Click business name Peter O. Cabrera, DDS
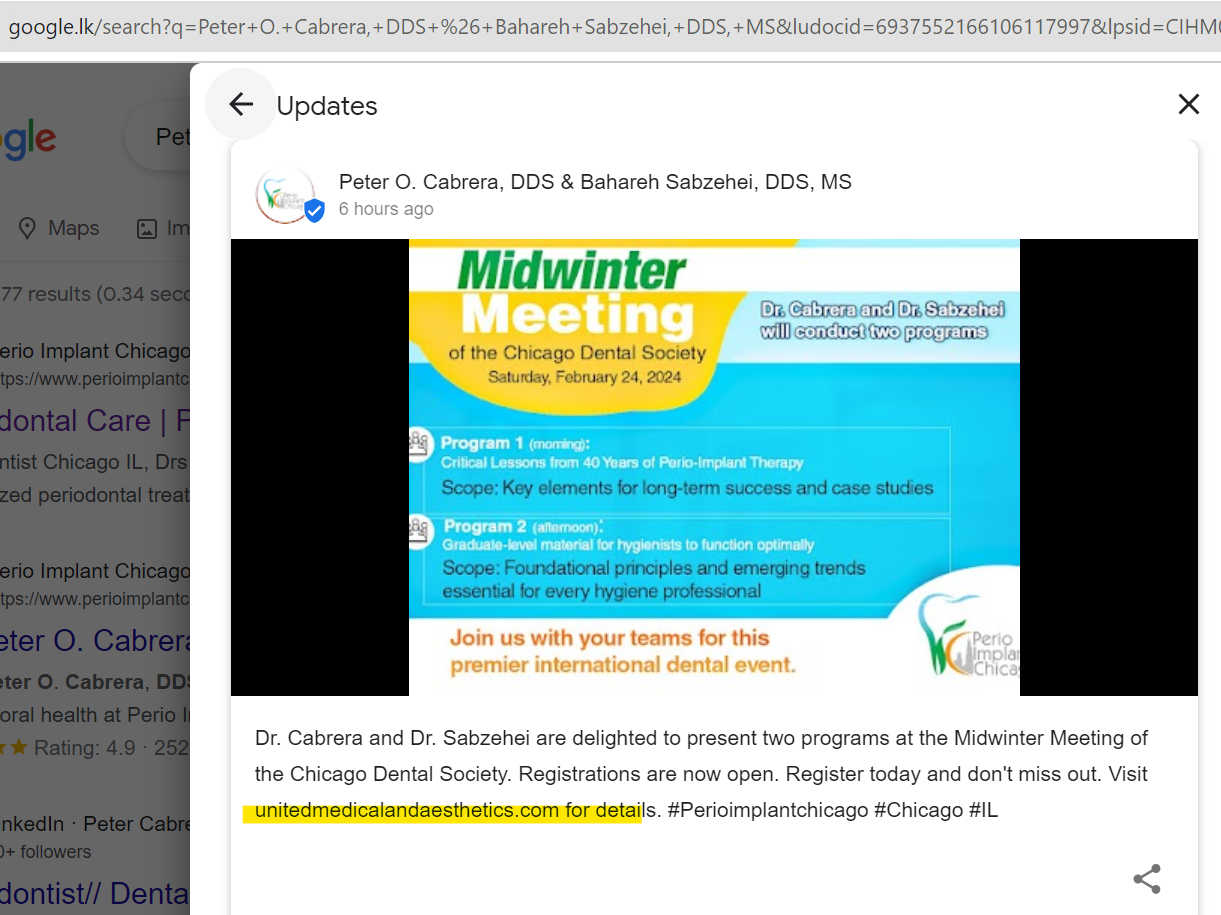 [x=595, y=182]
